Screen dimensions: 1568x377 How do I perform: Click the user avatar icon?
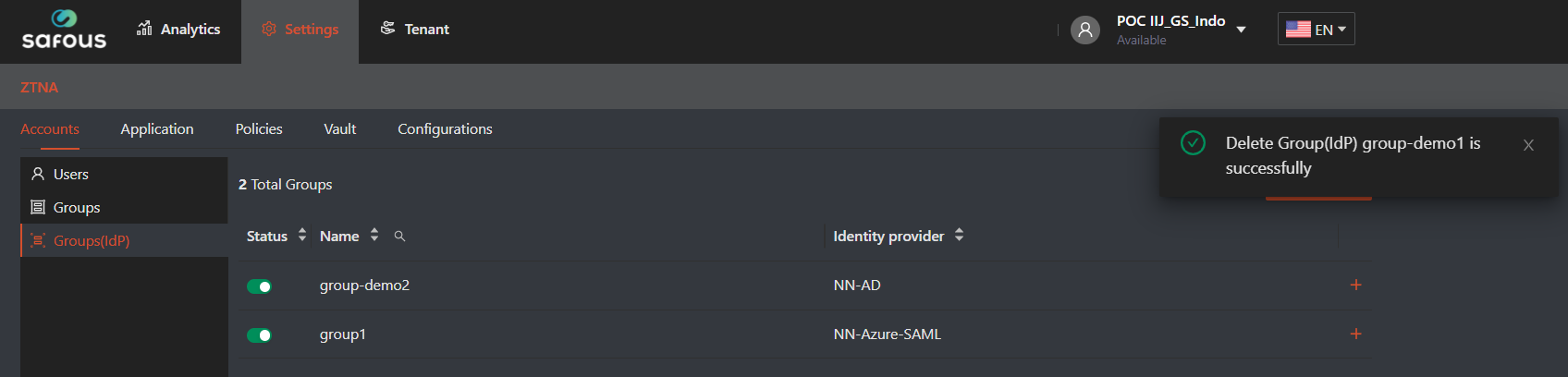[x=1085, y=30]
